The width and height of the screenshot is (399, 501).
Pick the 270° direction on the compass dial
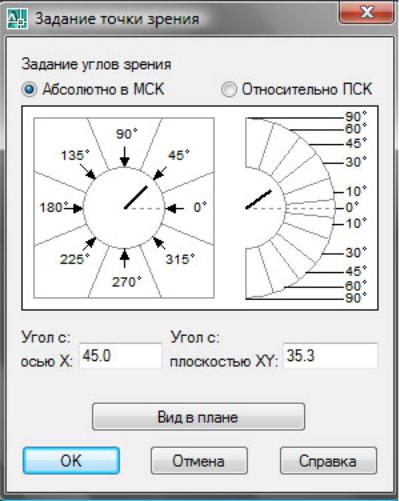pyautogui.click(x=127, y=282)
